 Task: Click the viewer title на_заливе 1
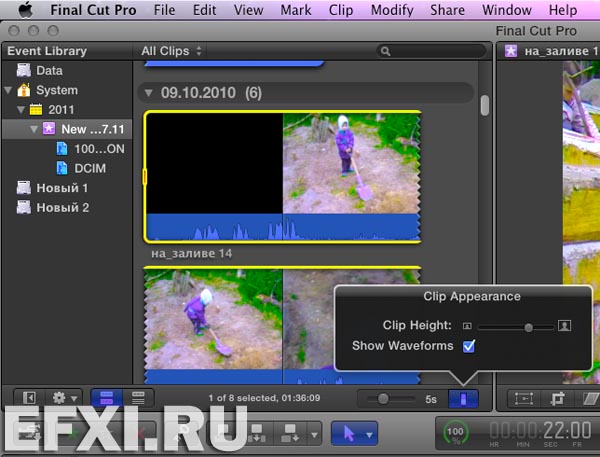click(x=561, y=51)
